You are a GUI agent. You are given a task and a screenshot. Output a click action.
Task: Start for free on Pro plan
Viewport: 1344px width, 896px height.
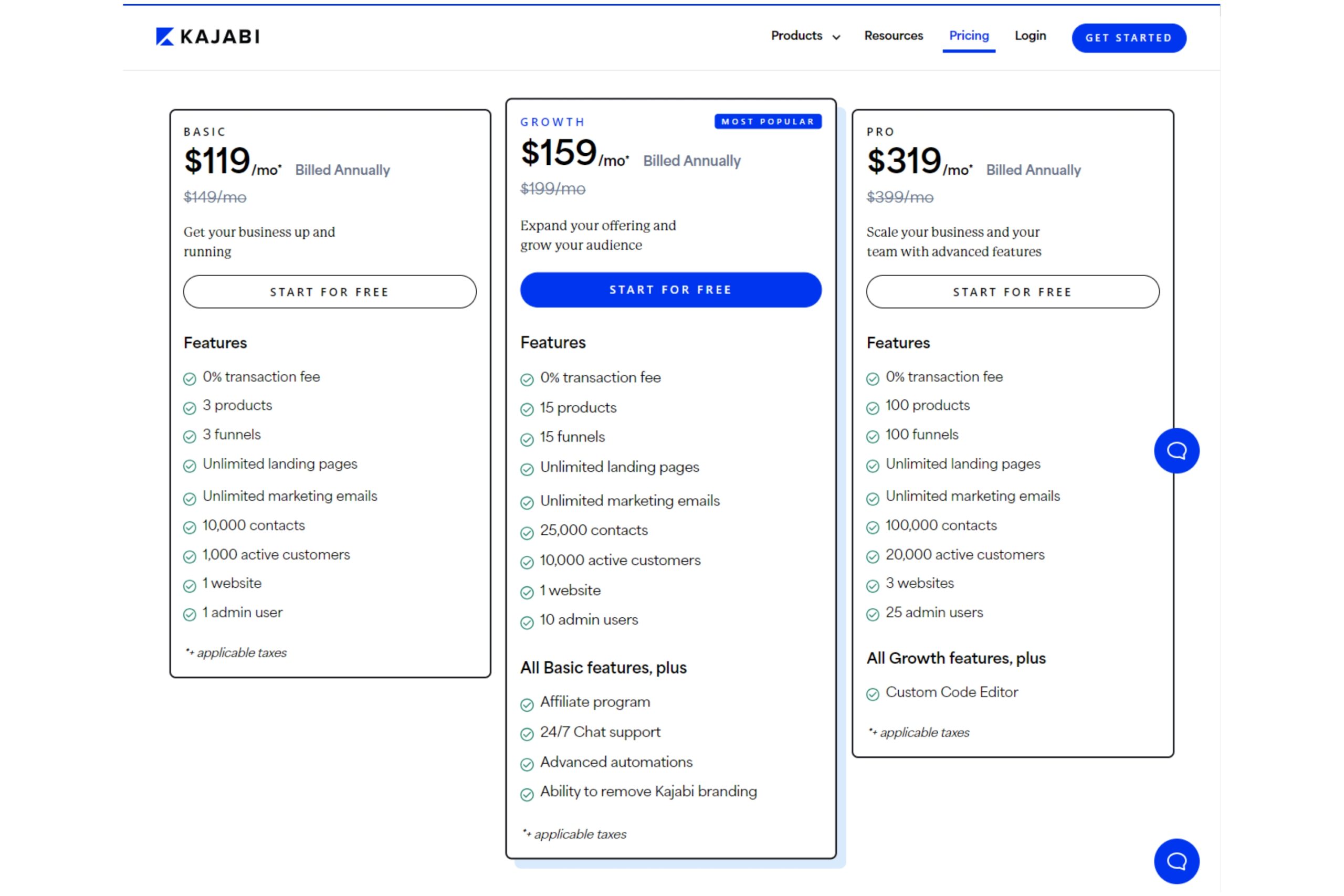coord(1013,291)
